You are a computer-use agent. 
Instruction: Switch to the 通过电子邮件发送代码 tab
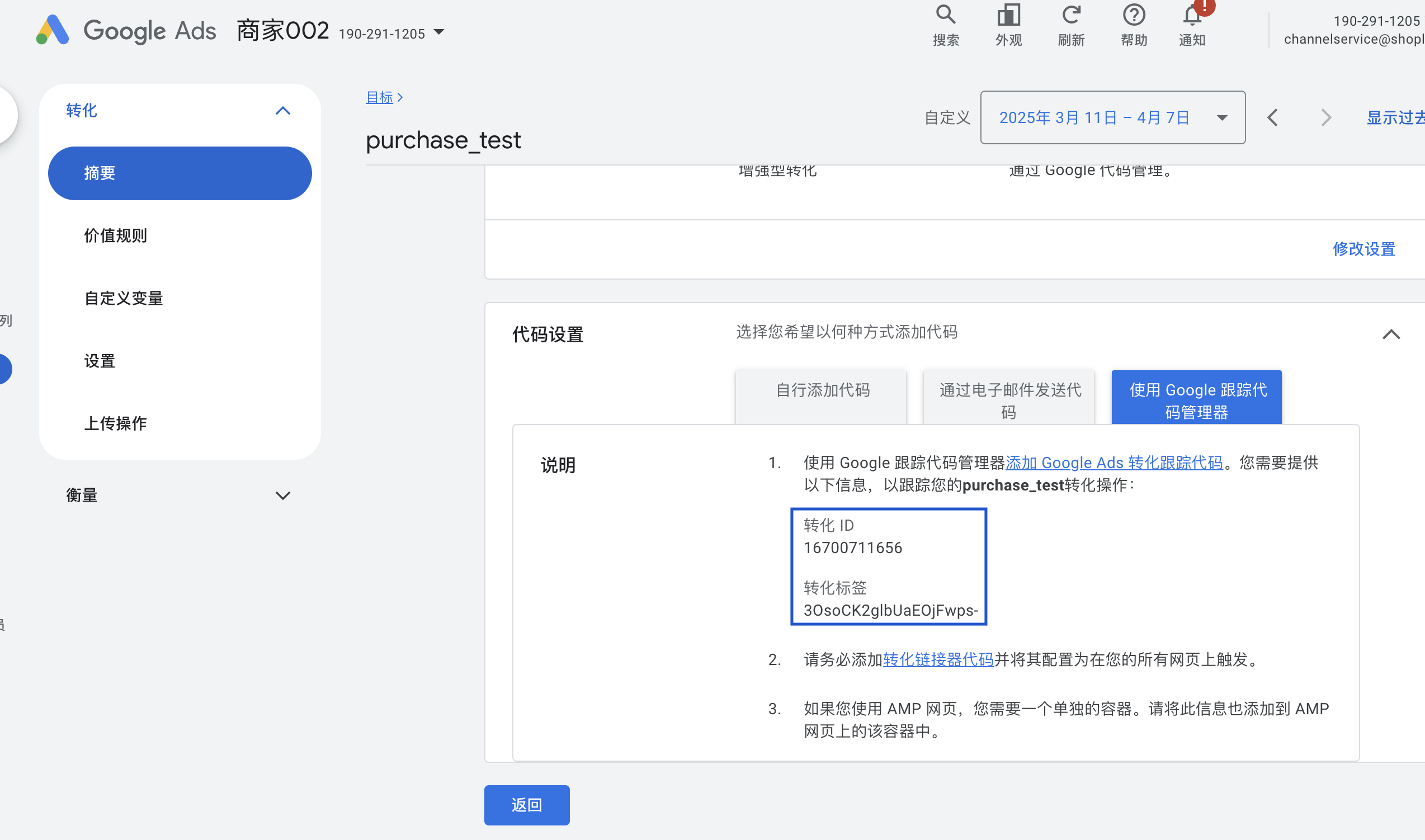[x=1008, y=397]
